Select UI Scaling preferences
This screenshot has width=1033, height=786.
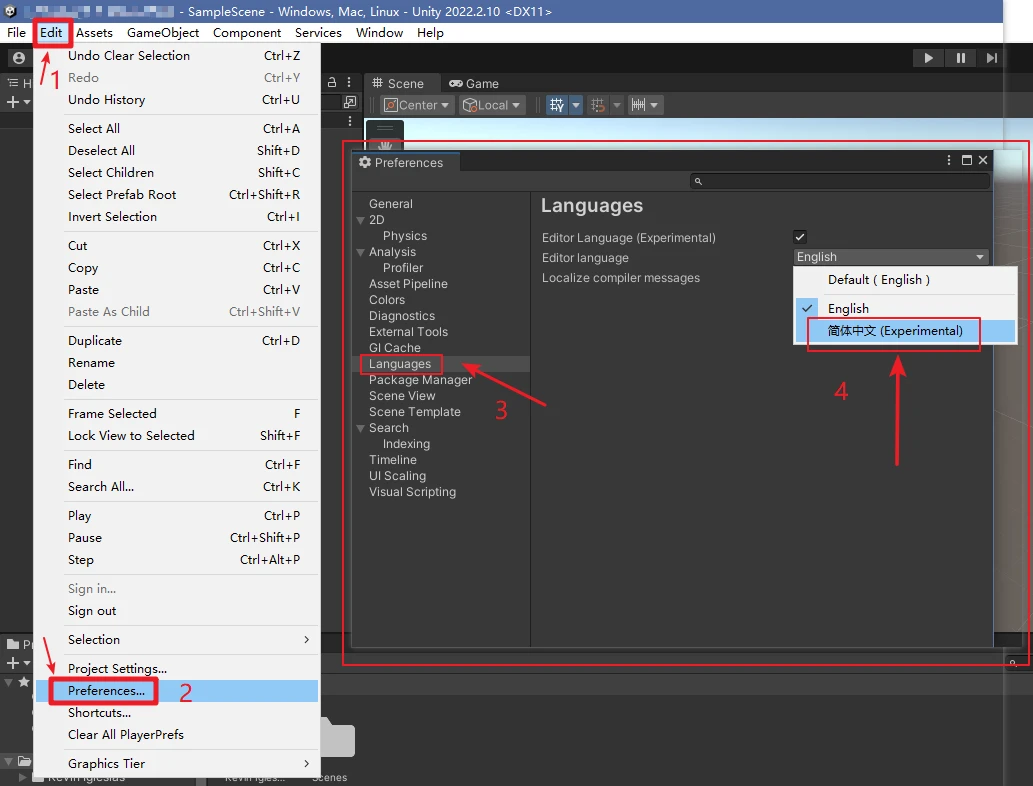click(397, 476)
